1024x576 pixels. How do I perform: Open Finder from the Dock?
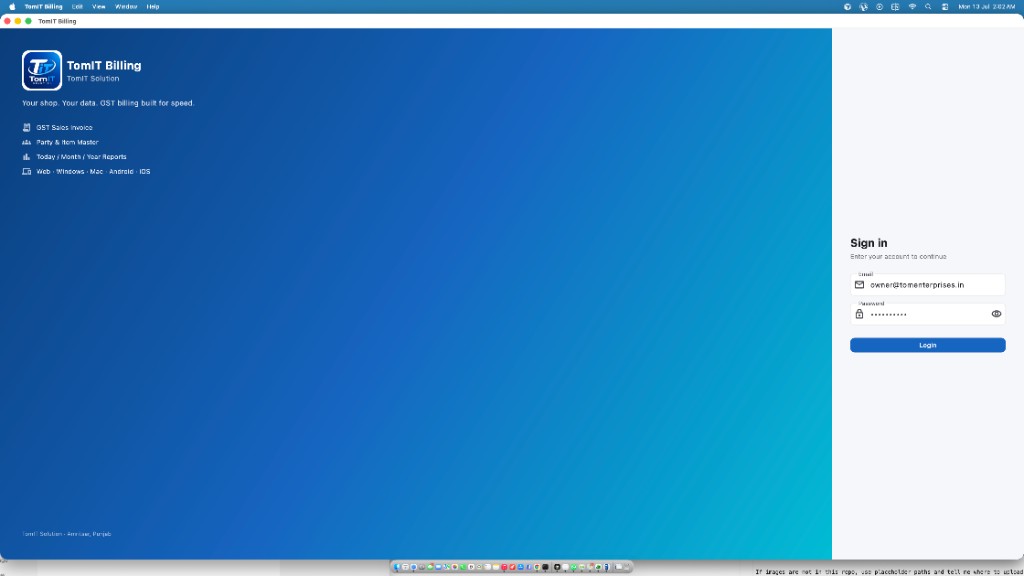(x=396, y=567)
